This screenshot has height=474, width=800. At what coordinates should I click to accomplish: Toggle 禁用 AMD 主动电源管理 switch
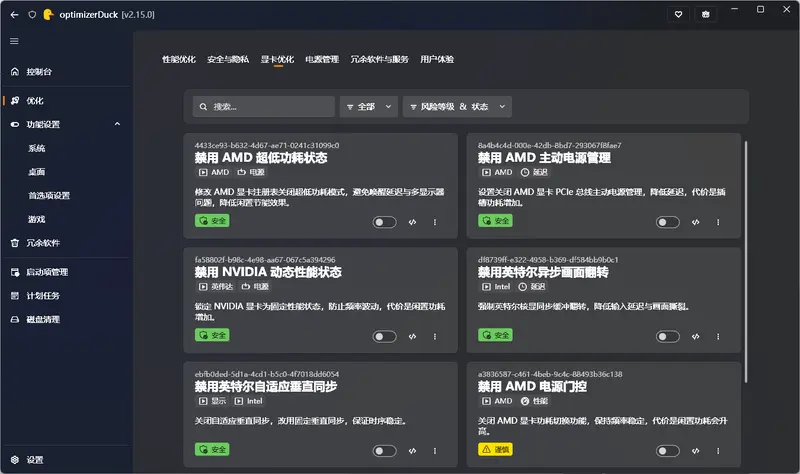coord(667,222)
